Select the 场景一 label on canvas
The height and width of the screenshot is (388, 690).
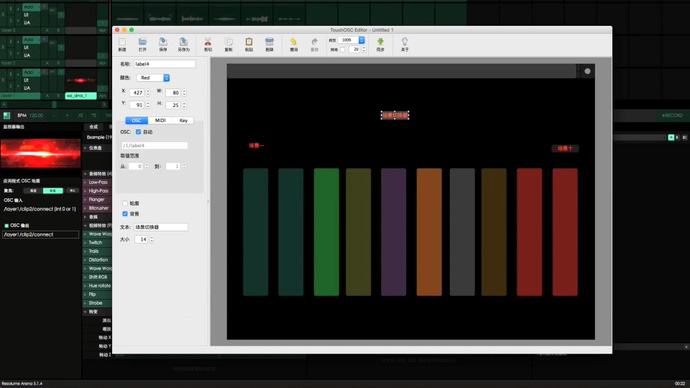point(257,146)
